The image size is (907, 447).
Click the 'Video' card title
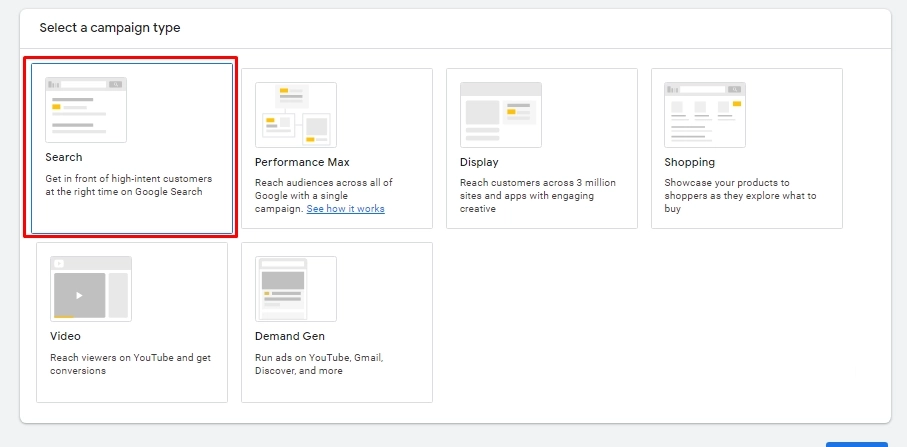coord(65,336)
